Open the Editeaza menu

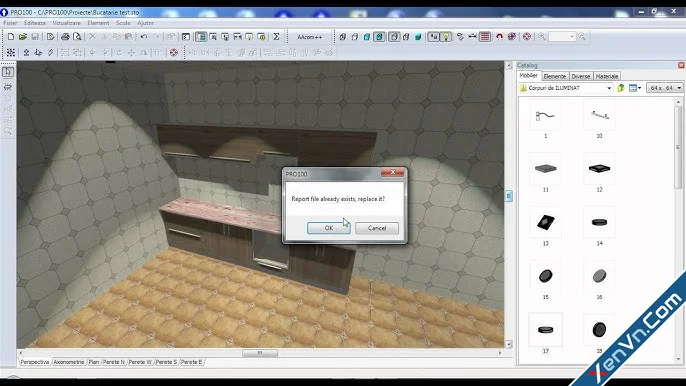point(35,23)
